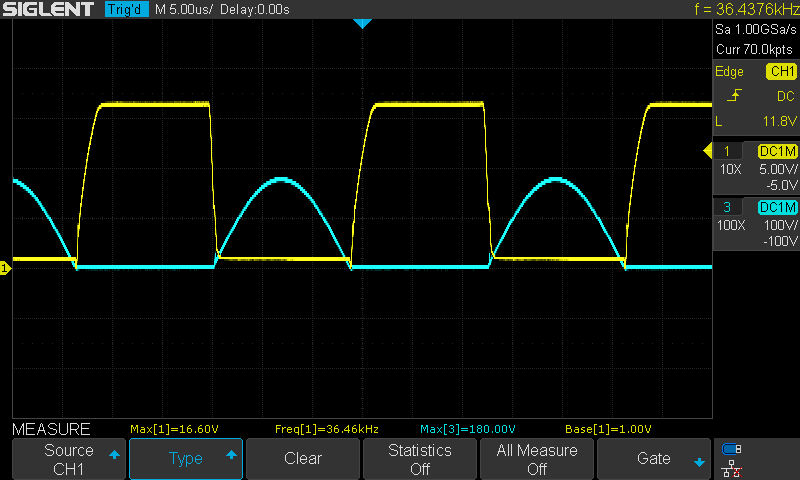Viewport: 800px width, 480px height.
Task: Click the disconnected LAN network icon
Action: point(732,469)
